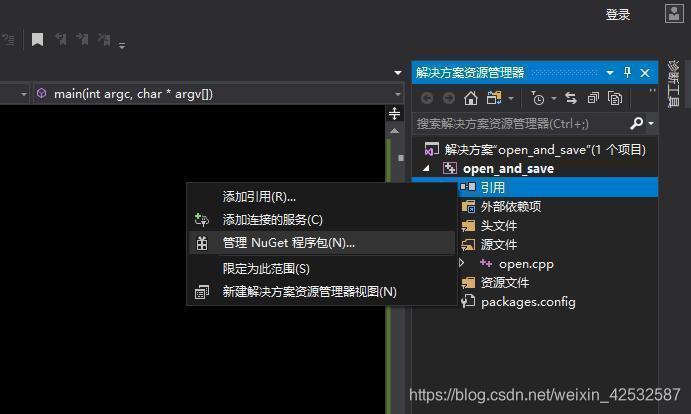Screen dimensions: 691x414
Task: Collapse the open_and_save project node
Action: [x=426, y=168]
